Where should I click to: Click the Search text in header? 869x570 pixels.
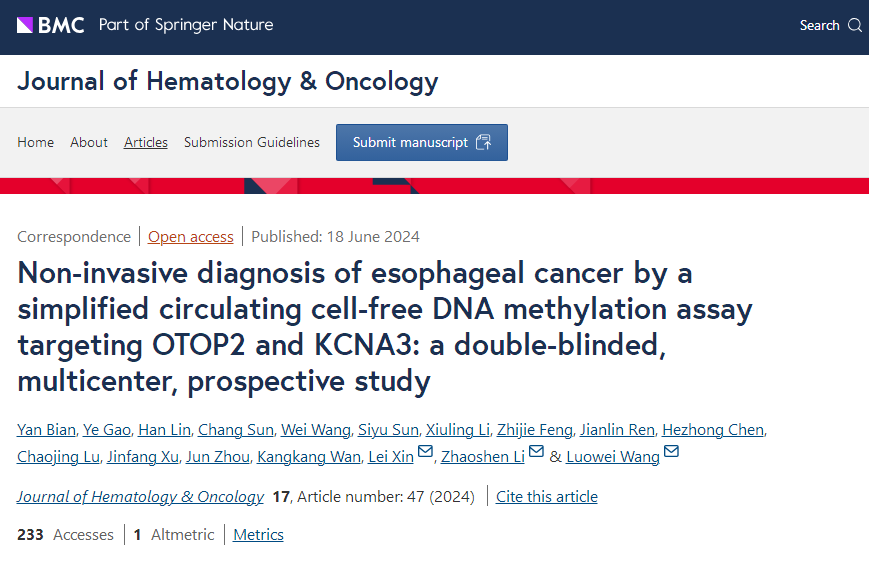point(819,26)
